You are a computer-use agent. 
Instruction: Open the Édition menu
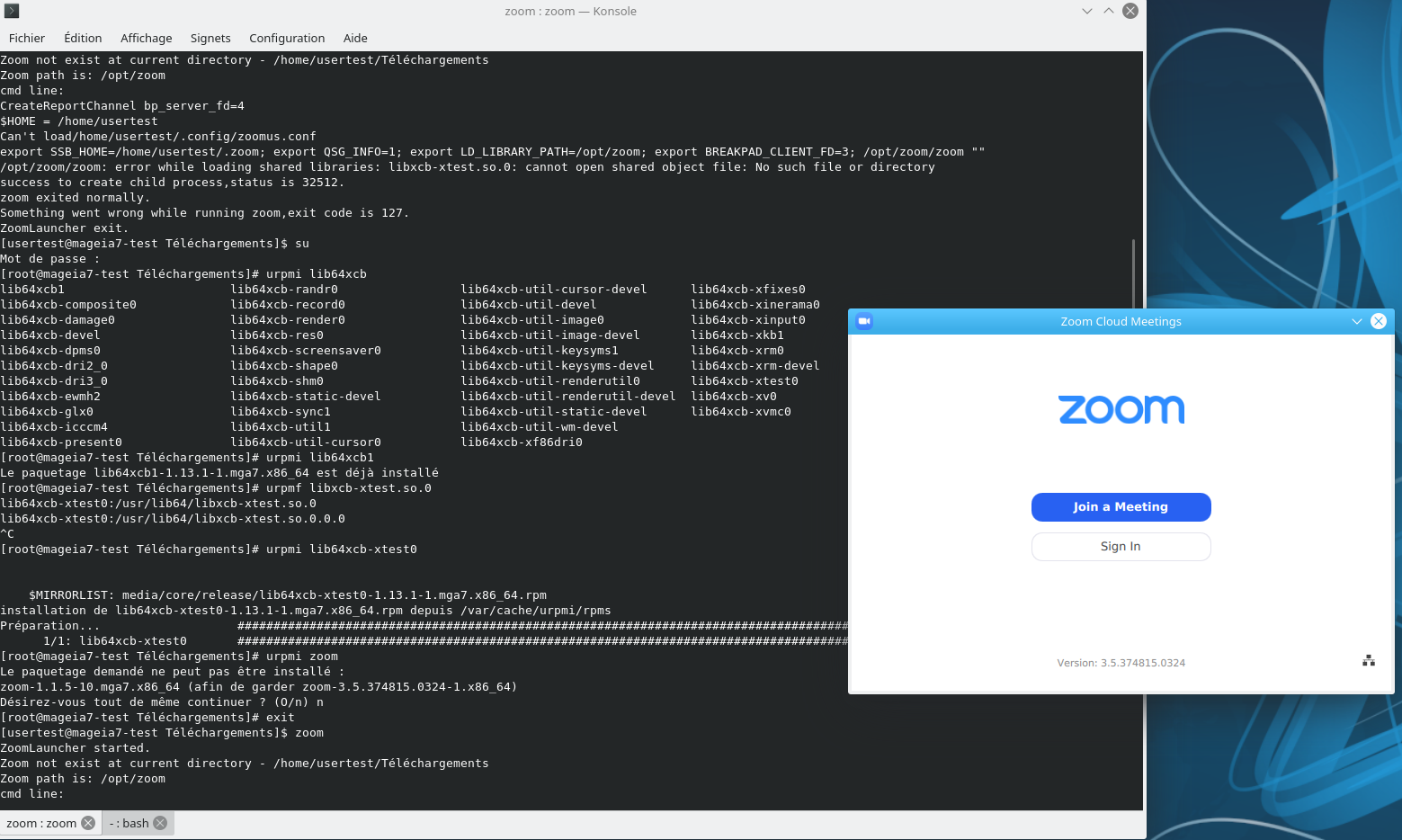(83, 38)
